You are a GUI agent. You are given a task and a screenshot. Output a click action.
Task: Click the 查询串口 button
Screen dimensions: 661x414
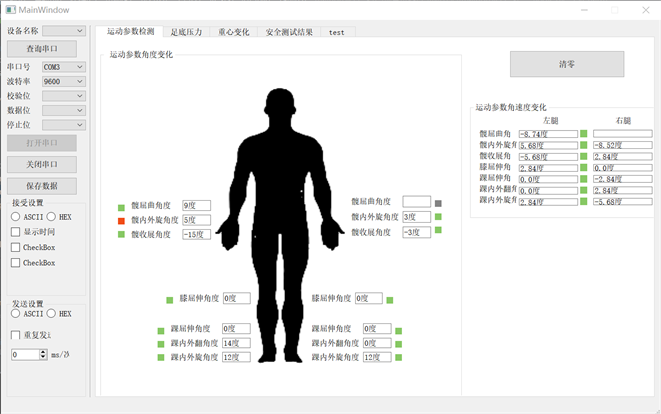tap(42, 48)
